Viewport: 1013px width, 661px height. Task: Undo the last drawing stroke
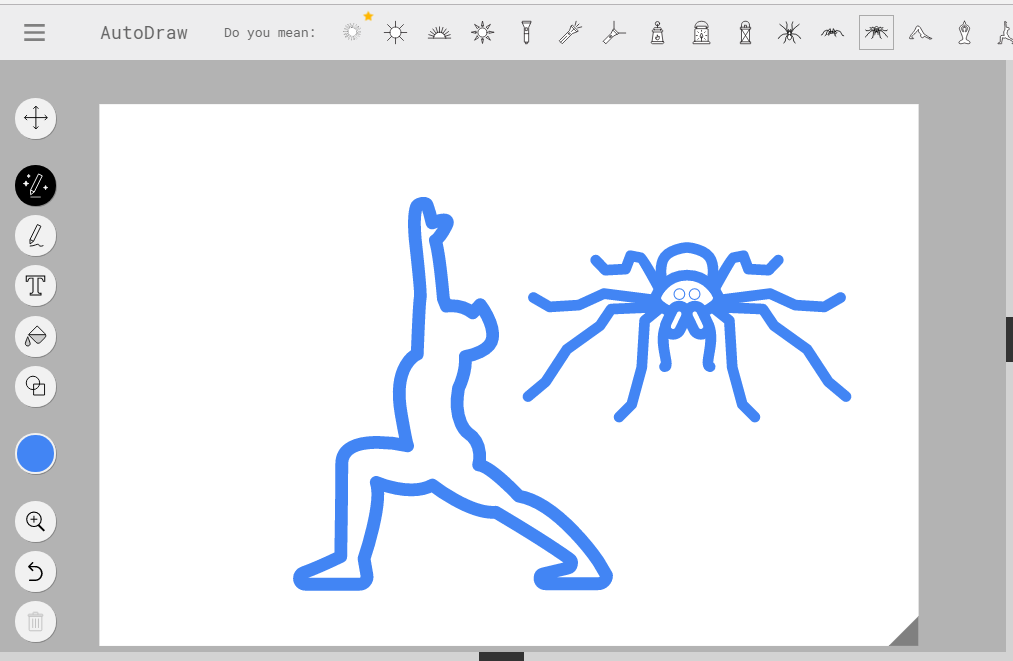[x=35, y=571]
